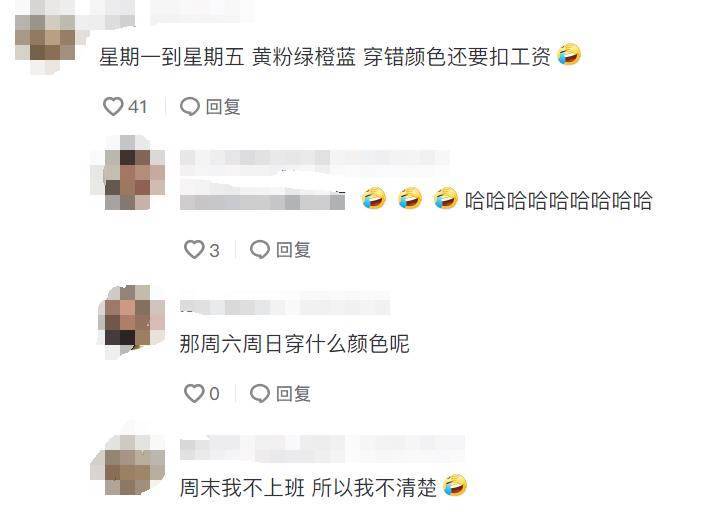The image size is (702, 521).
Task: Open the avatar beside 那周六周日穿什么颜色呢
Action: [x=134, y=319]
